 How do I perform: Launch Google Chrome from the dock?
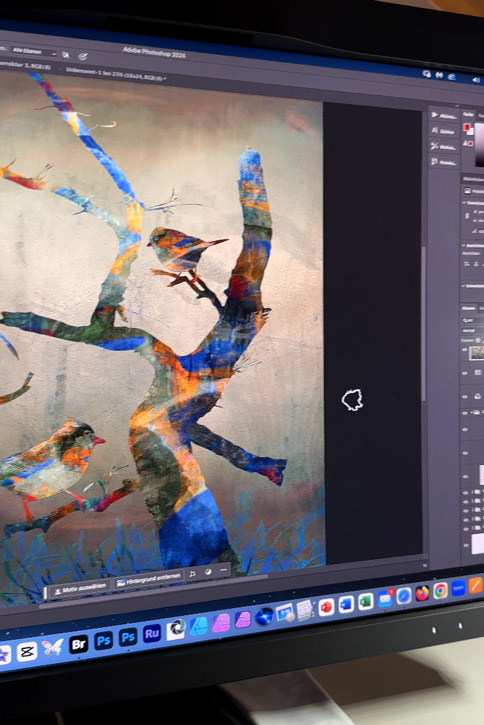point(441,590)
